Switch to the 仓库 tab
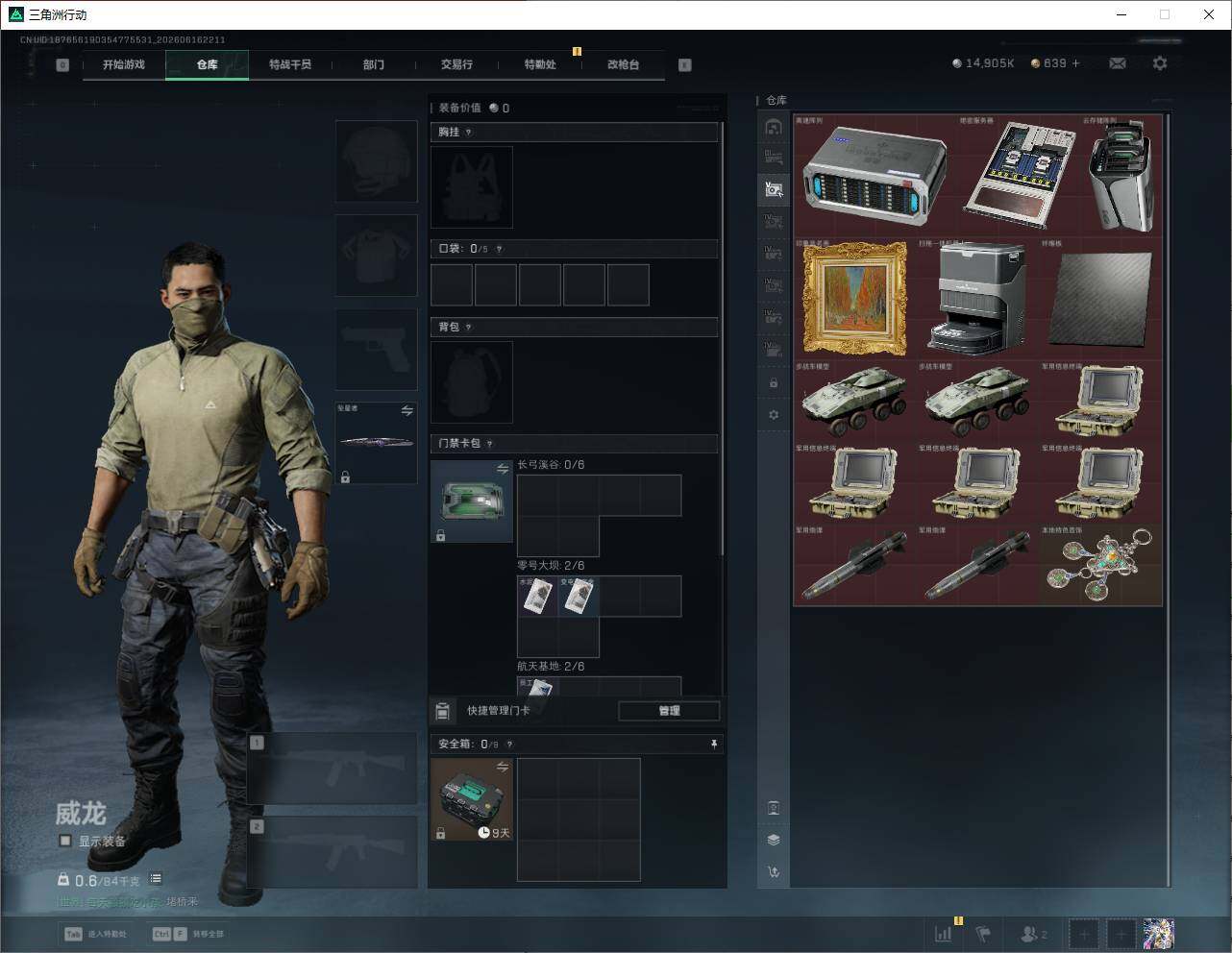This screenshot has height=953, width=1232. pos(208,64)
